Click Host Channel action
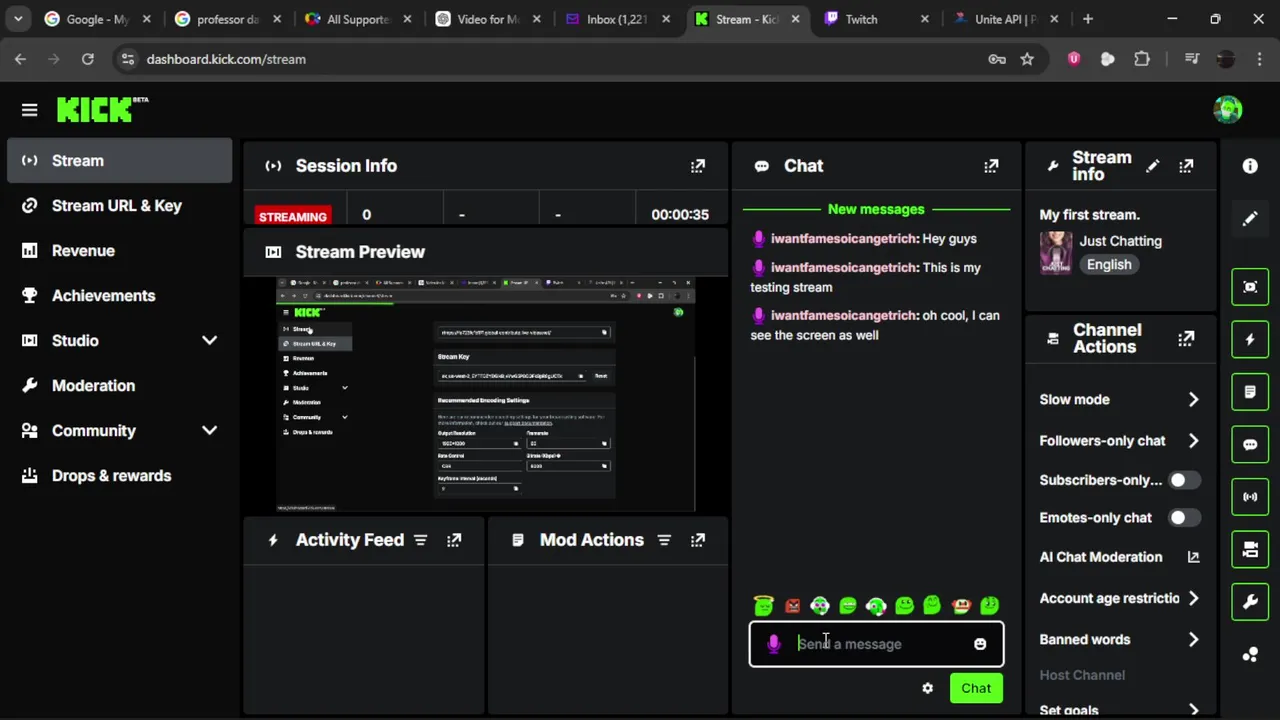1280x720 pixels. click(x=1082, y=675)
